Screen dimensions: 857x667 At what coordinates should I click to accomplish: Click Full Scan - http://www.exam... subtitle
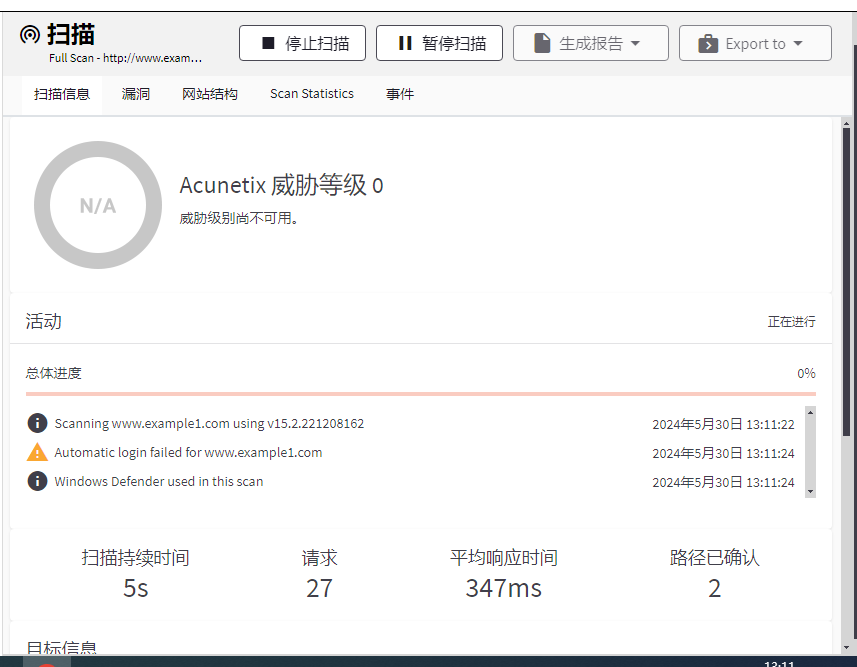[125, 58]
